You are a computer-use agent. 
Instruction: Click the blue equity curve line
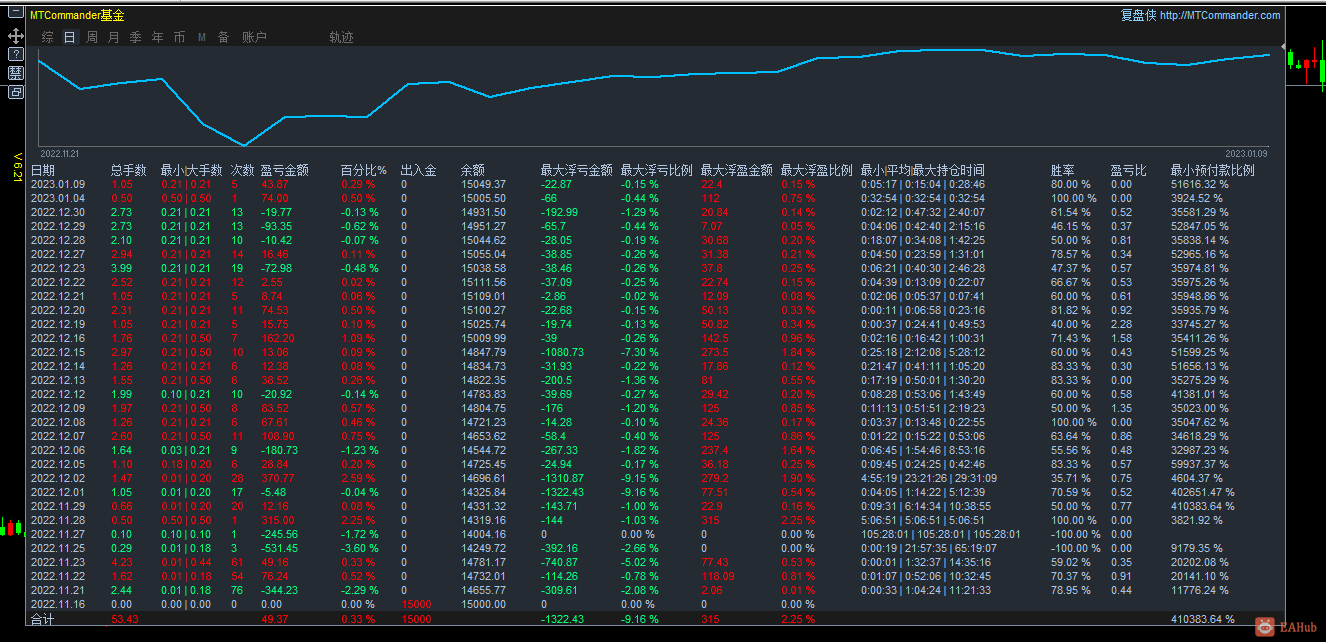[x=654, y=76]
